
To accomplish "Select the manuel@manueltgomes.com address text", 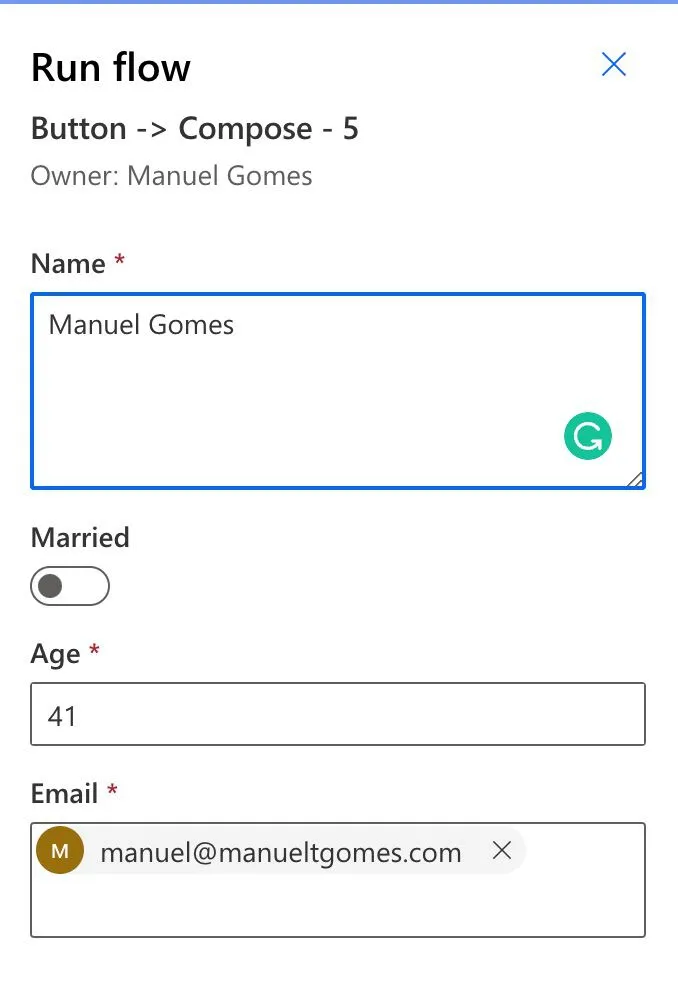I will click(x=281, y=853).
